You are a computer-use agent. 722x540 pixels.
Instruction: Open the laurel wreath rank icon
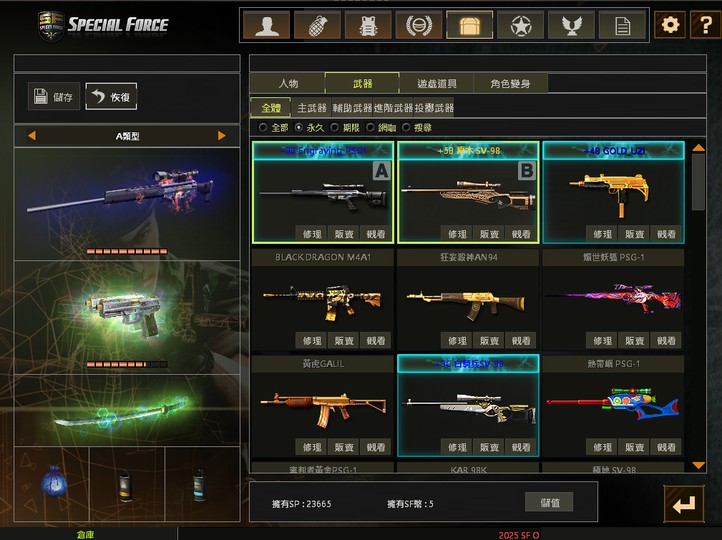tap(419, 25)
